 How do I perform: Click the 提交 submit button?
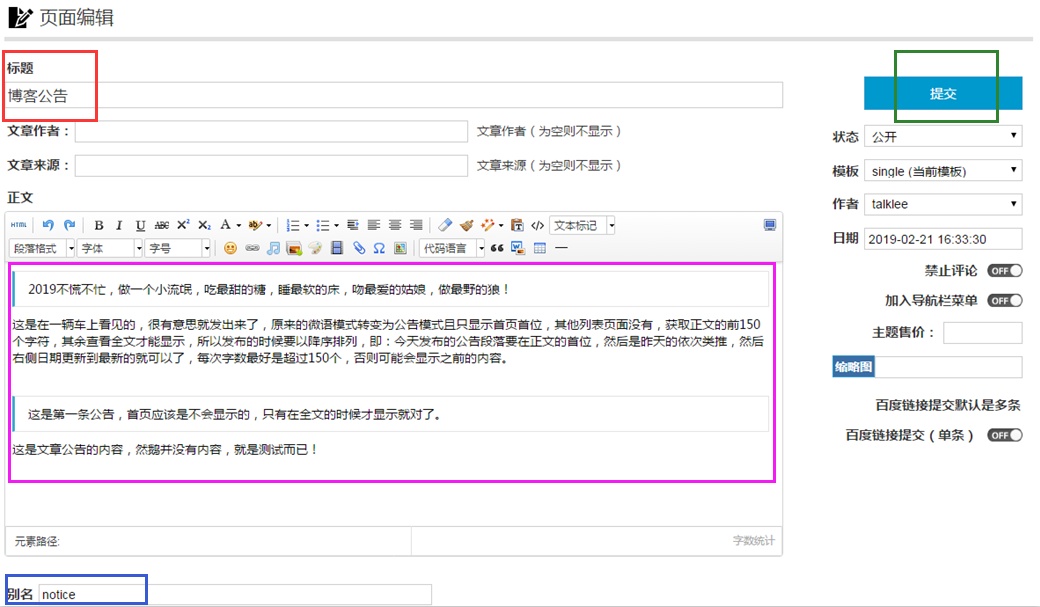(943, 93)
